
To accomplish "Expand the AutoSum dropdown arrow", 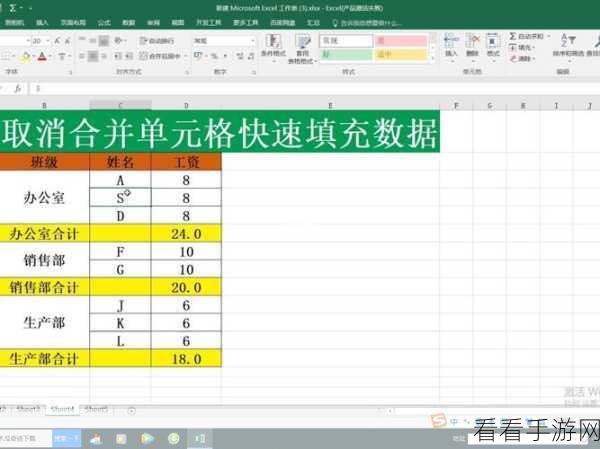I will (549, 36).
